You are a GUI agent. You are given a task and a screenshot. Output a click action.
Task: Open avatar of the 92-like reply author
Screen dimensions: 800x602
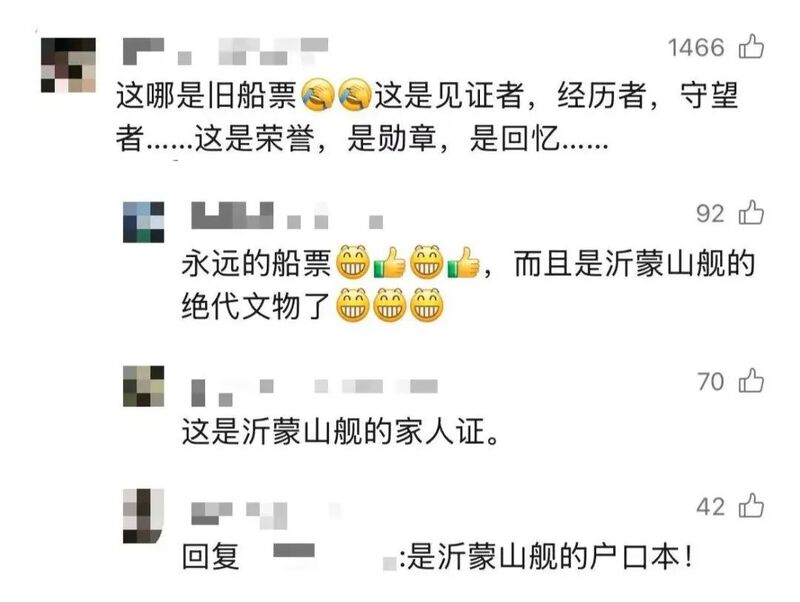pos(143,222)
